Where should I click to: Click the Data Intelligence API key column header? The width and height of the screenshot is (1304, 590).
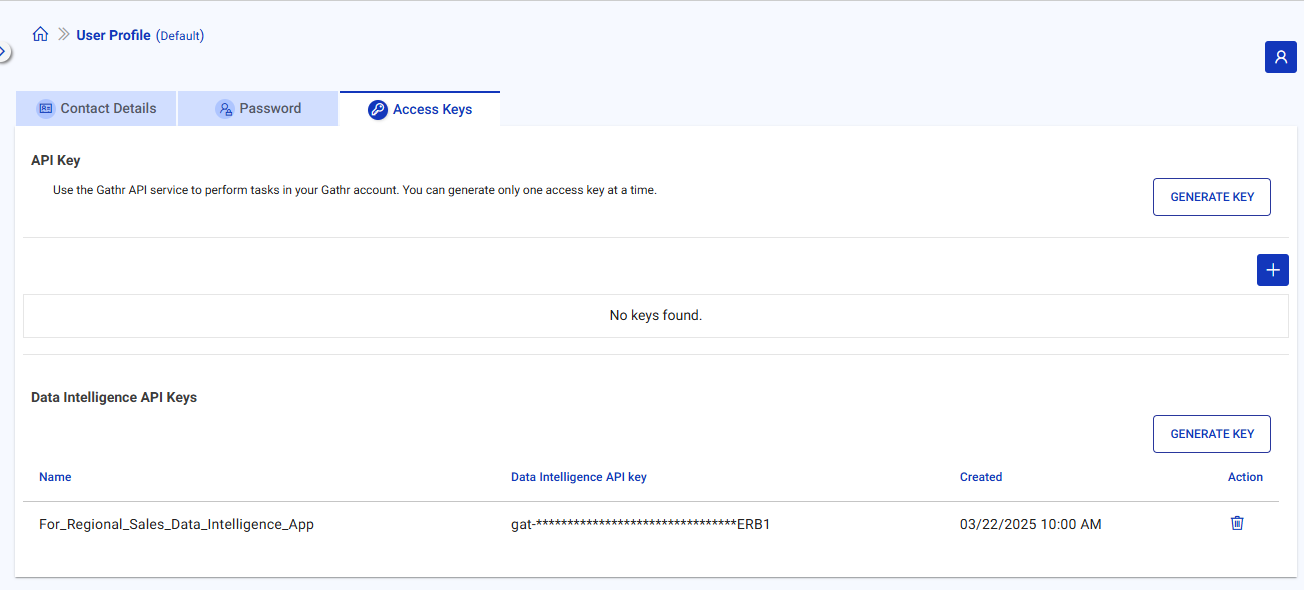[x=579, y=477]
